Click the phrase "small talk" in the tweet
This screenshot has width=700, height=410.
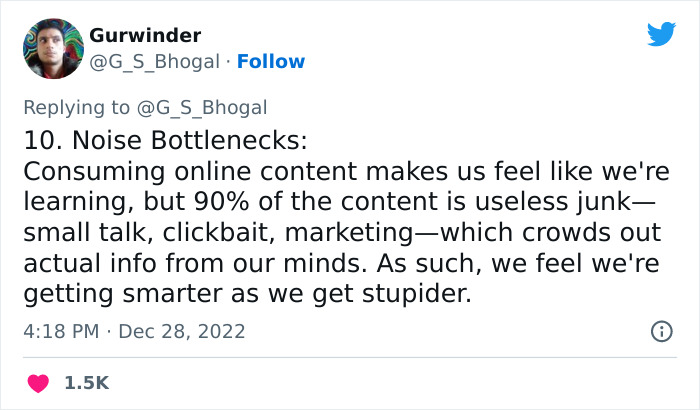click(x=80, y=232)
